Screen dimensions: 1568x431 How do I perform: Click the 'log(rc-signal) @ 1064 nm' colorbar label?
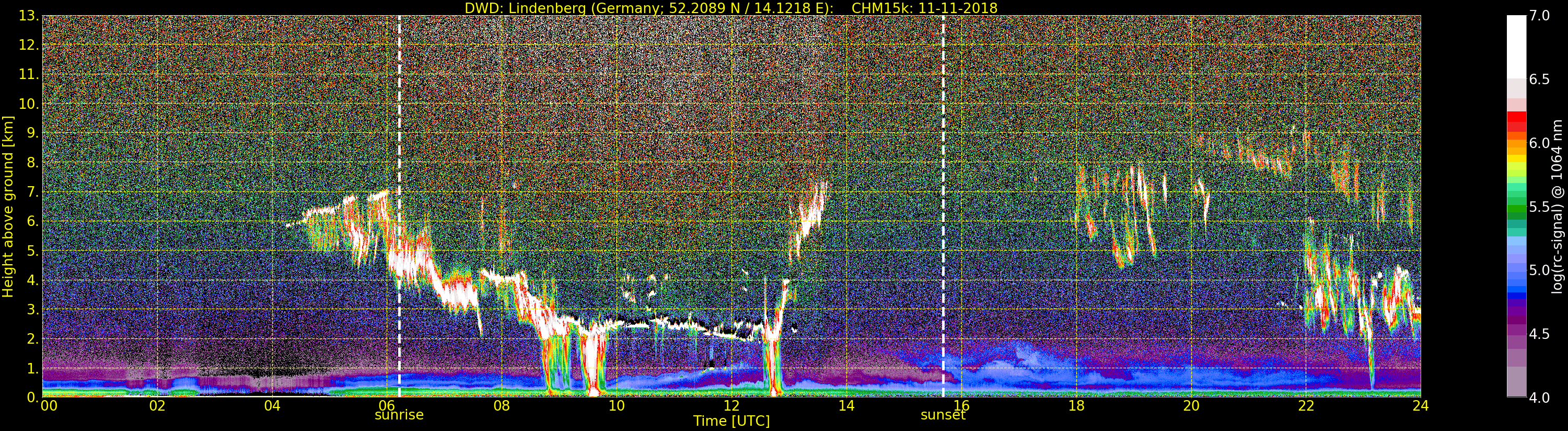click(1558, 207)
